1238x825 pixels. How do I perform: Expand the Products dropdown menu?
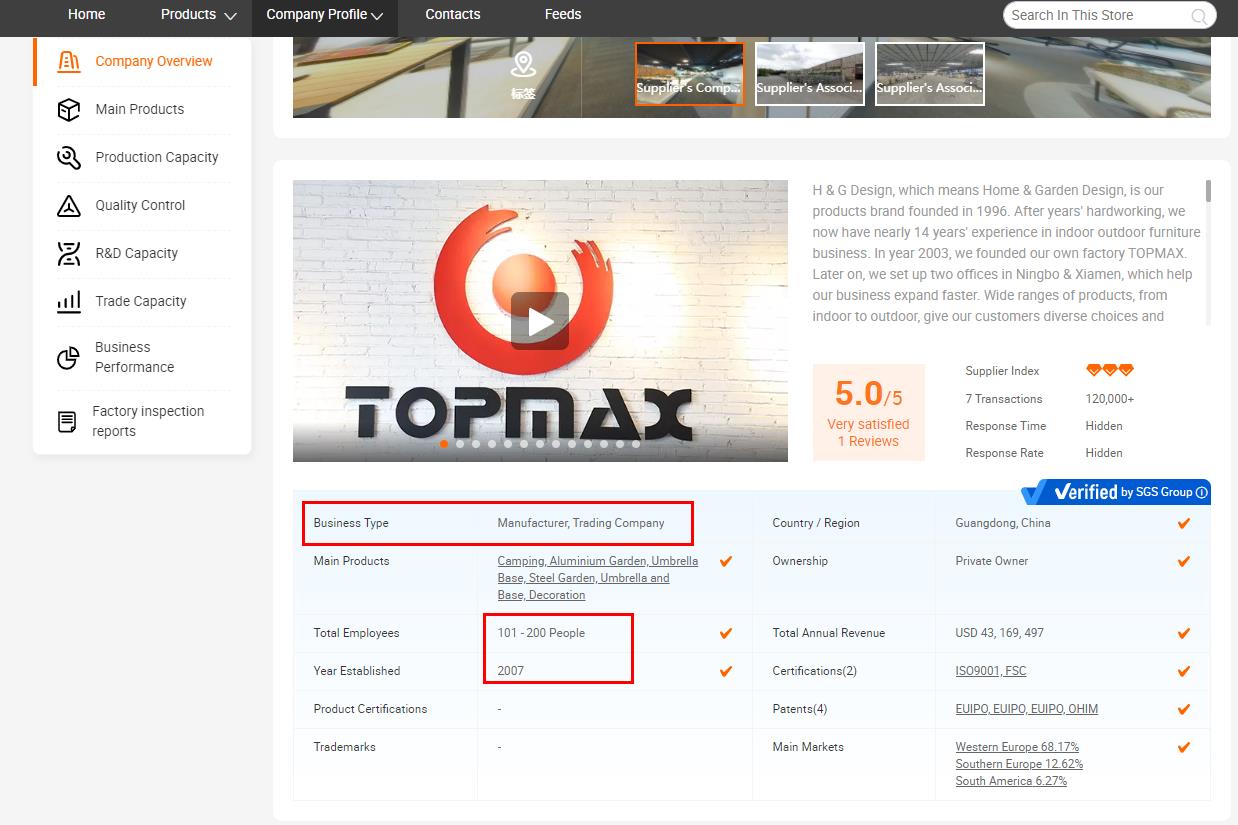[x=198, y=14]
